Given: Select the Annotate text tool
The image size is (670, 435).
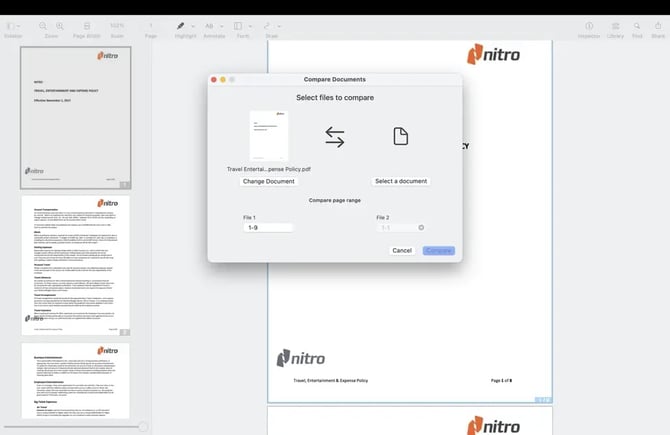Looking at the screenshot, I should pyautogui.click(x=209, y=26).
